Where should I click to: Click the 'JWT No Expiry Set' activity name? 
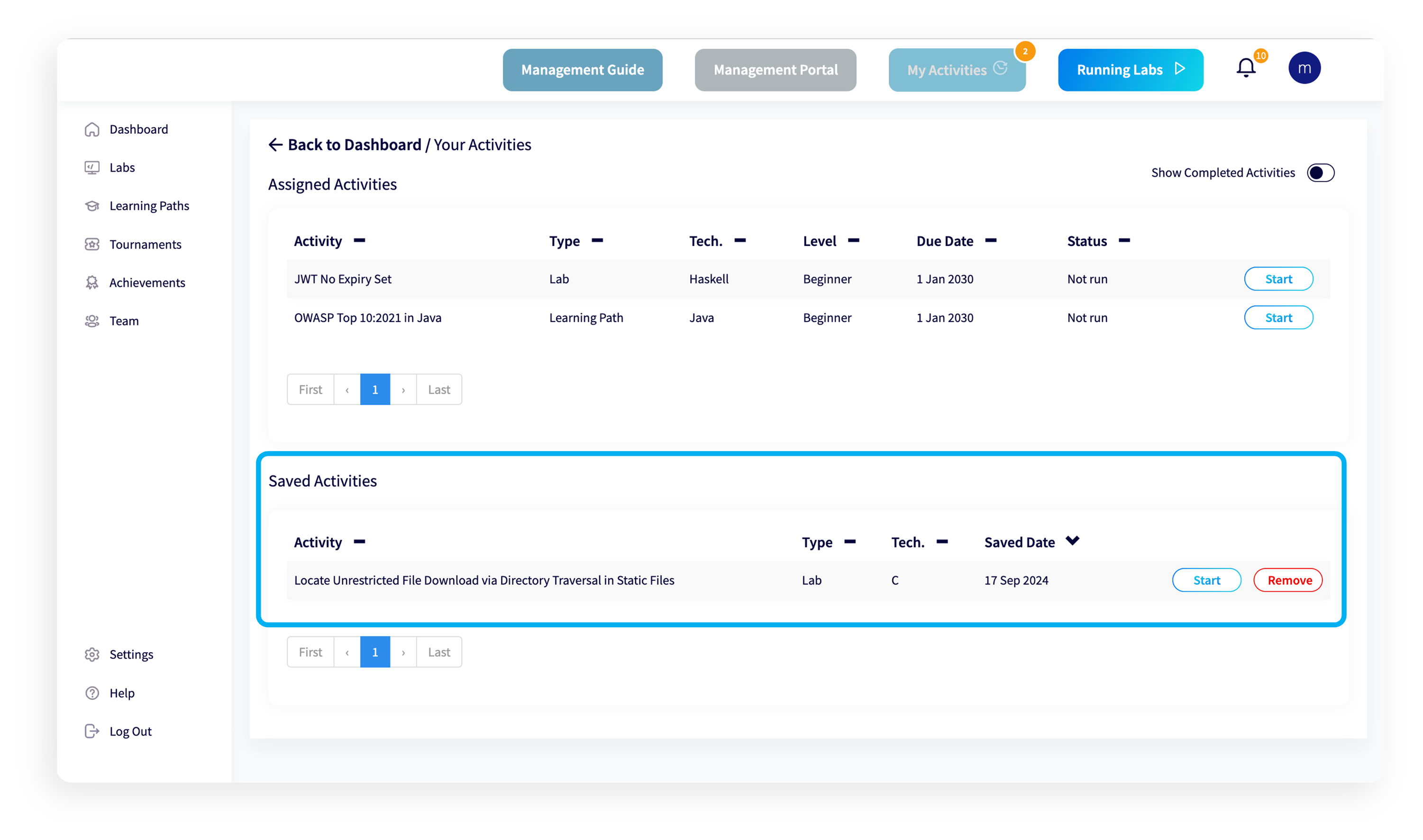(343, 279)
